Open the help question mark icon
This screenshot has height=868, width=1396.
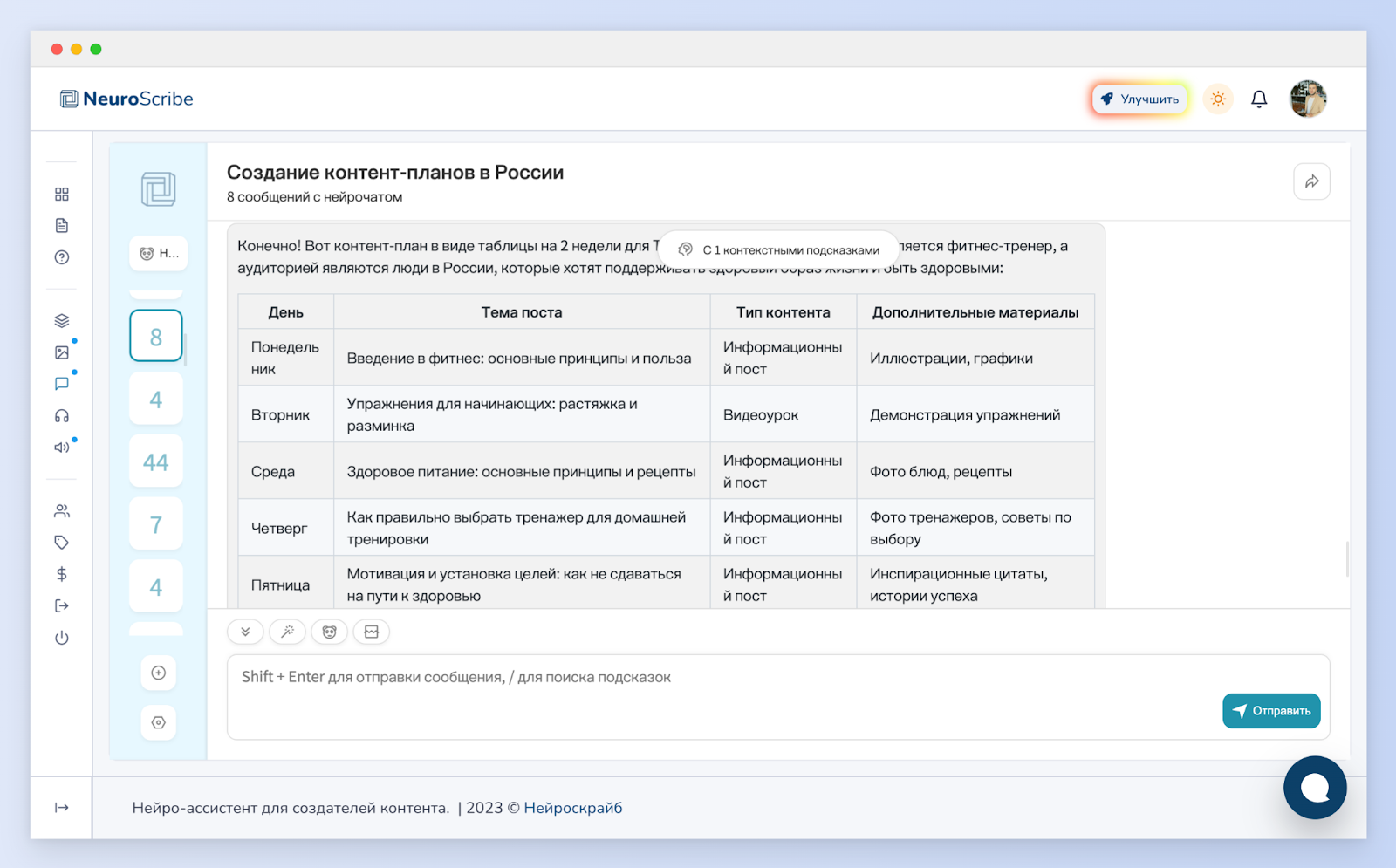(x=62, y=257)
